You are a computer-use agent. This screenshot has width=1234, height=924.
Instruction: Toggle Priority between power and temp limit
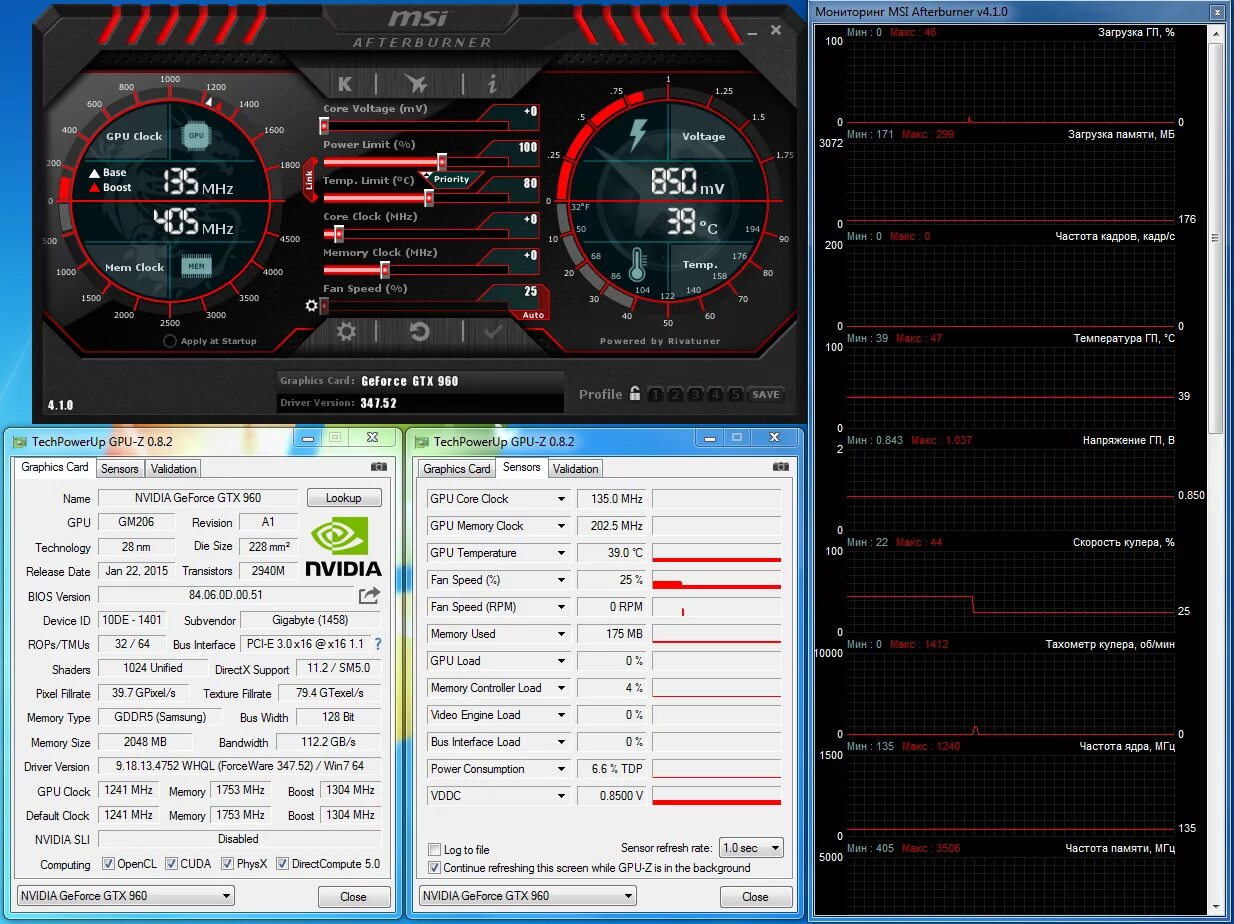pyautogui.click(x=451, y=179)
